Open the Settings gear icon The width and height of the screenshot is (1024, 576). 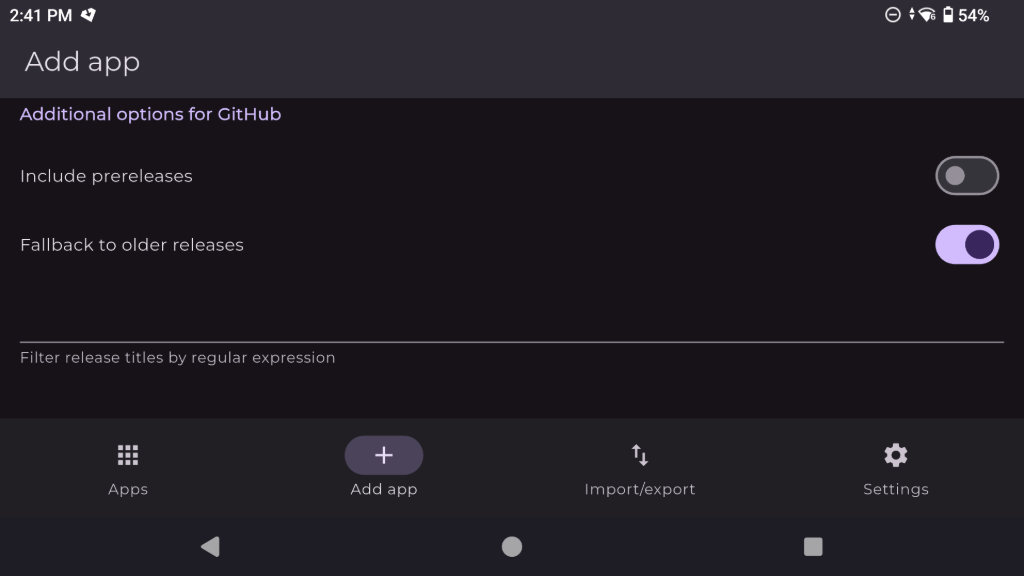tap(896, 456)
